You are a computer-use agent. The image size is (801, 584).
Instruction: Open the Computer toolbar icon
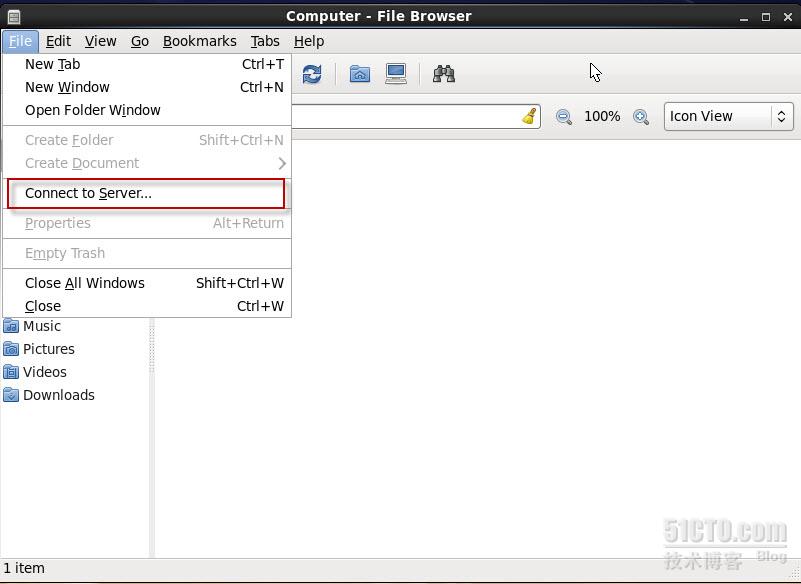tap(396, 74)
